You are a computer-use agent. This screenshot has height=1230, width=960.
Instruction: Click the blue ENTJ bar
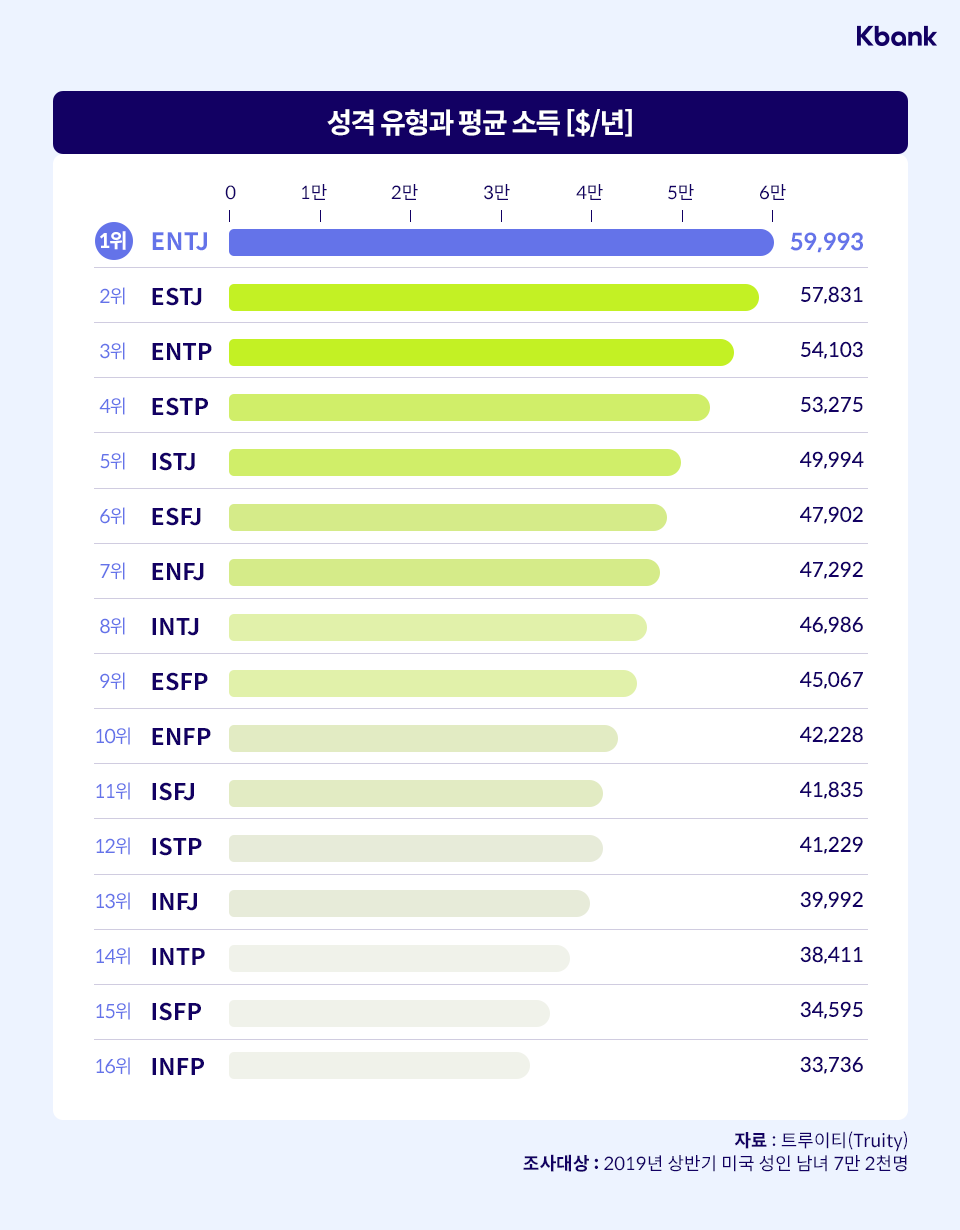click(x=500, y=242)
